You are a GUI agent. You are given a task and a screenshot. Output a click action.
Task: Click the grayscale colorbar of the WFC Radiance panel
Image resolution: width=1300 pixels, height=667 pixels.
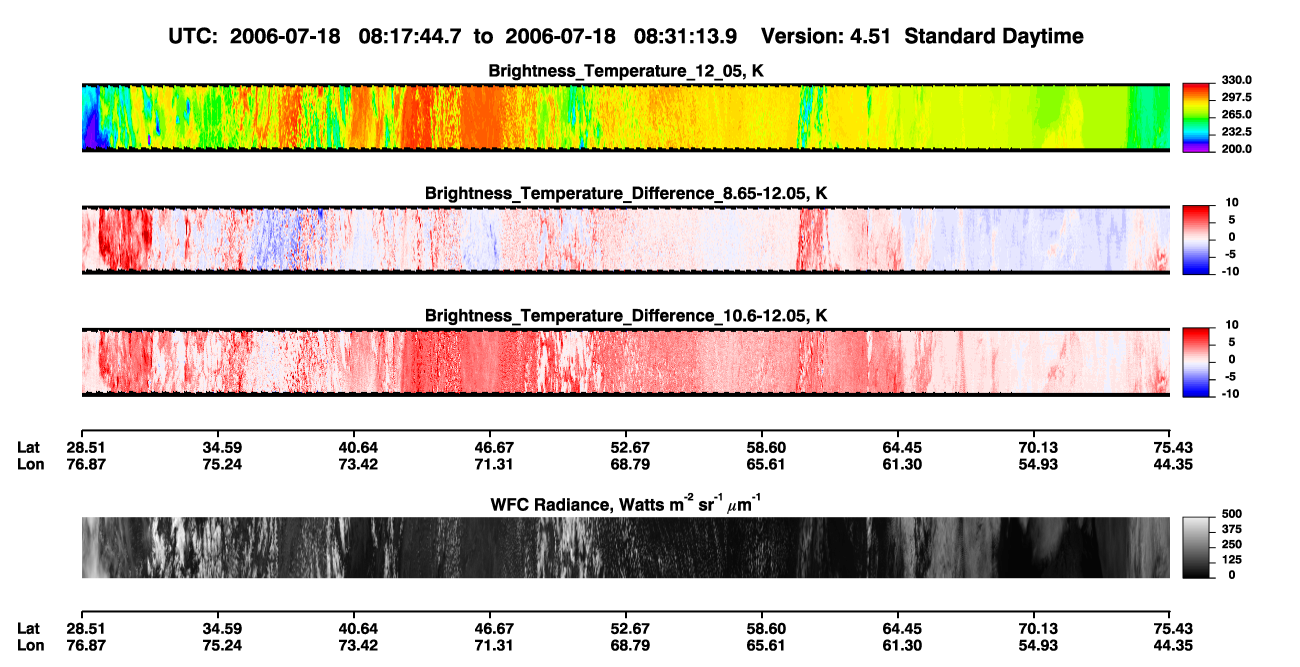pyautogui.click(x=1197, y=548)
